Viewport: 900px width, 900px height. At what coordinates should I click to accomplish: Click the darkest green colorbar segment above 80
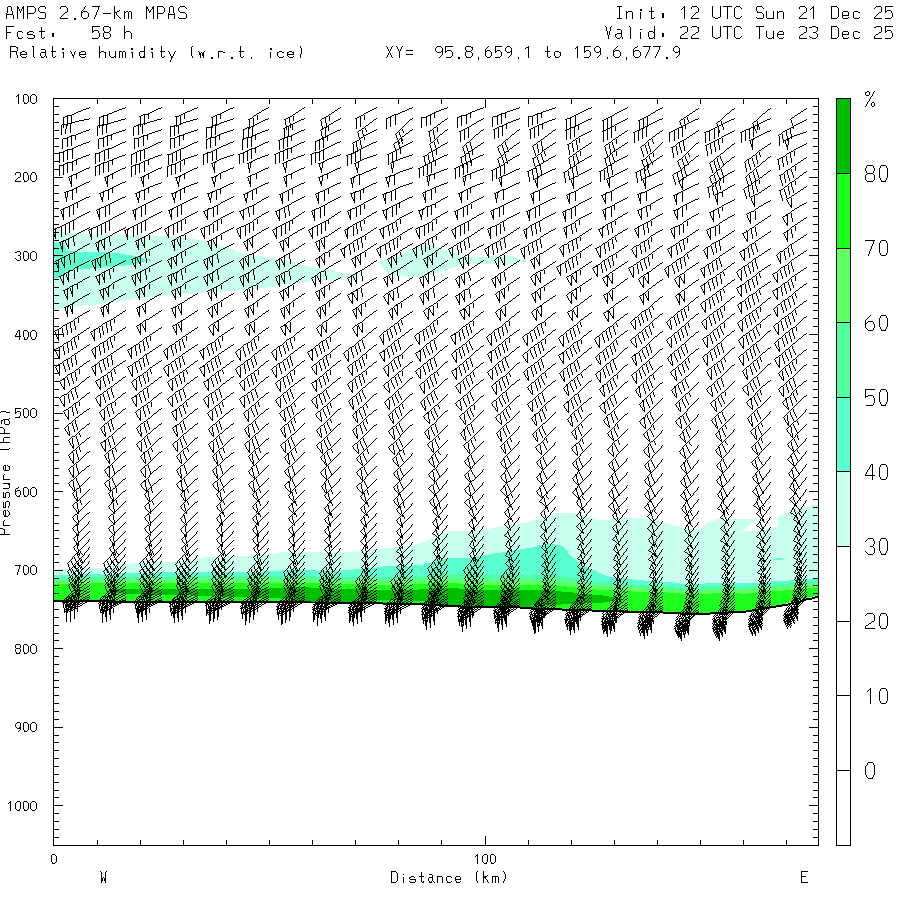(x=843, y=136)
